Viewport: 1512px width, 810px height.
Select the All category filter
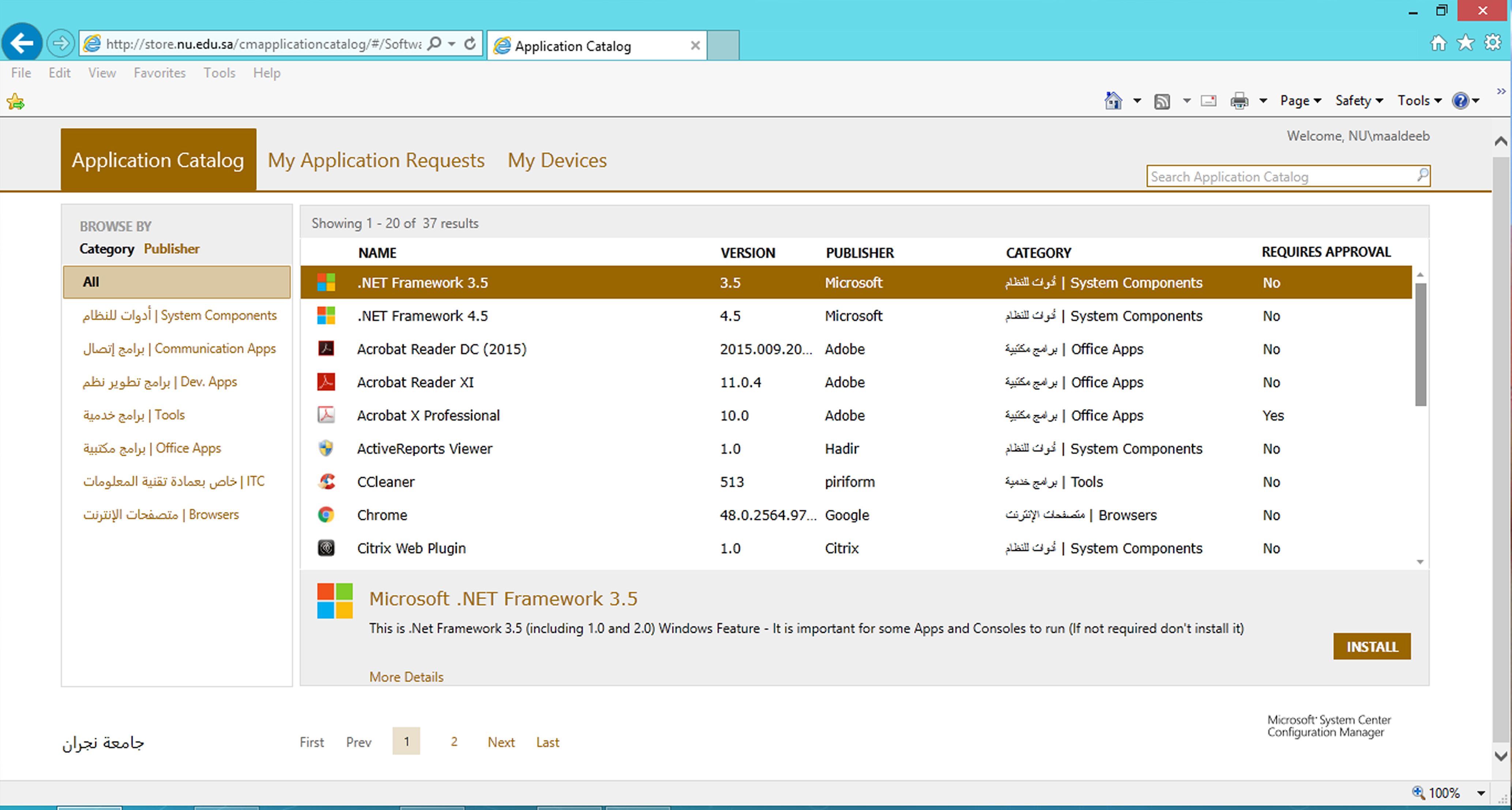click(177, 282)
